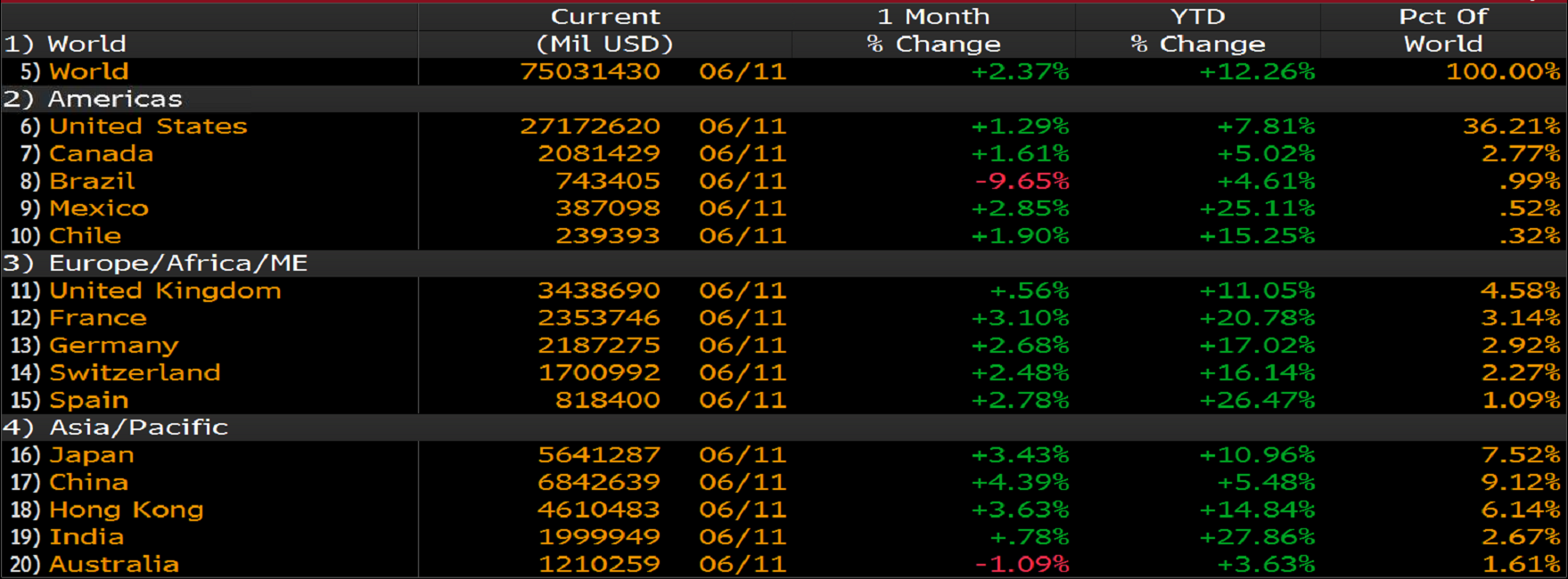Click Hong Kong value 4610483
Viewport: 1568px width, 579px height.
tap(599, 510)
